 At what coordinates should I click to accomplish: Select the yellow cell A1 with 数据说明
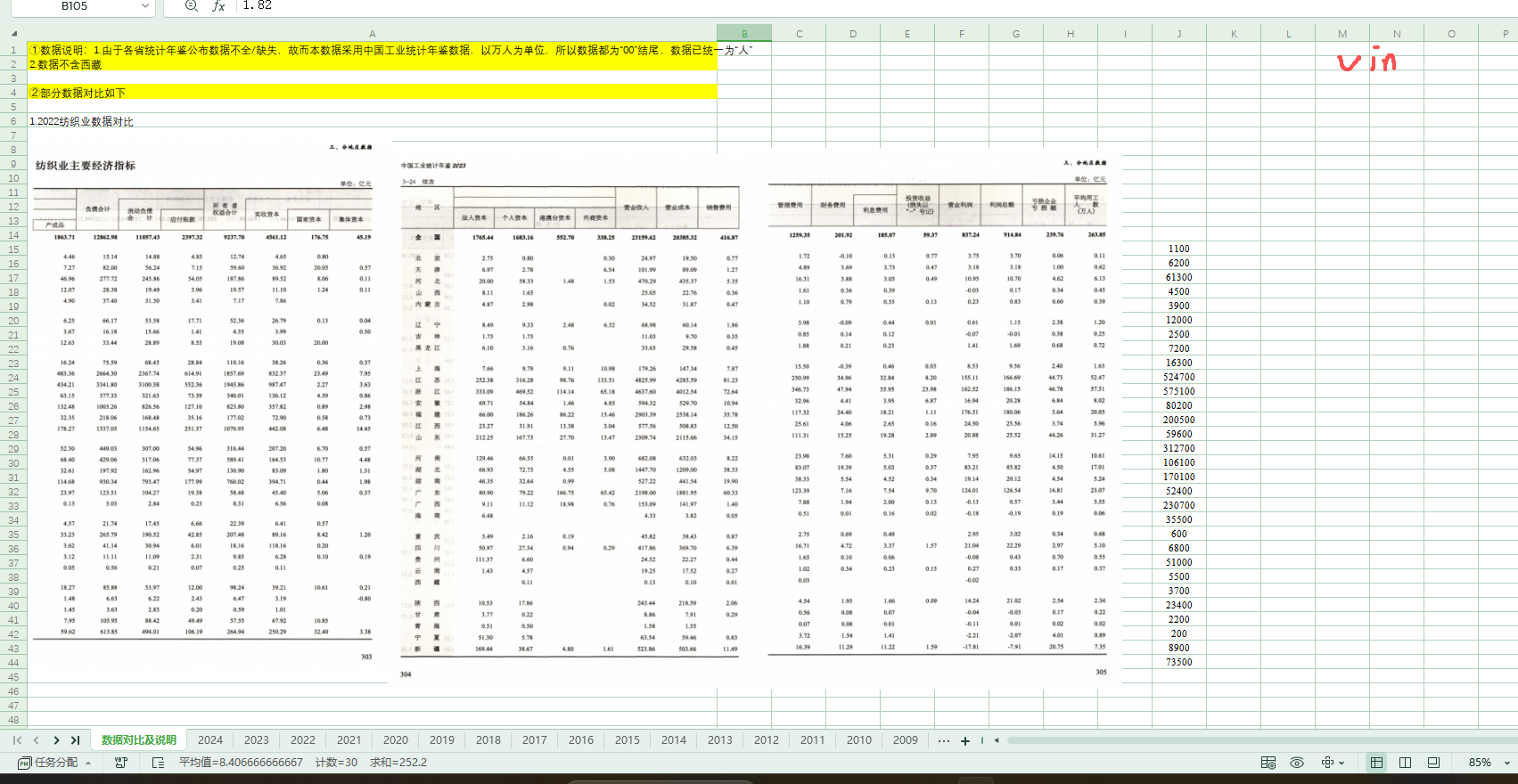373,50
